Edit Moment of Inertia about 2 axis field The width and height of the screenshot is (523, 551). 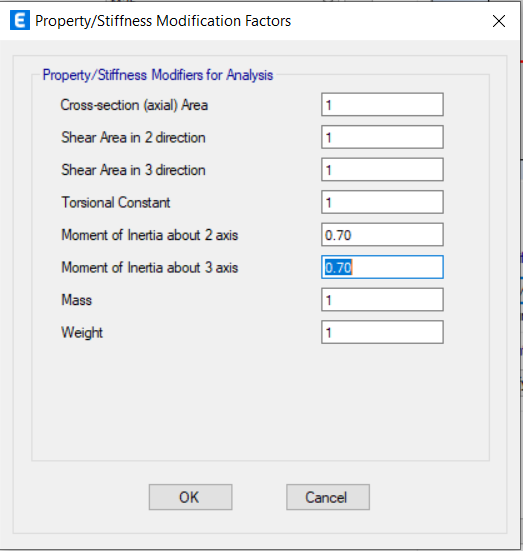(382, 235)
